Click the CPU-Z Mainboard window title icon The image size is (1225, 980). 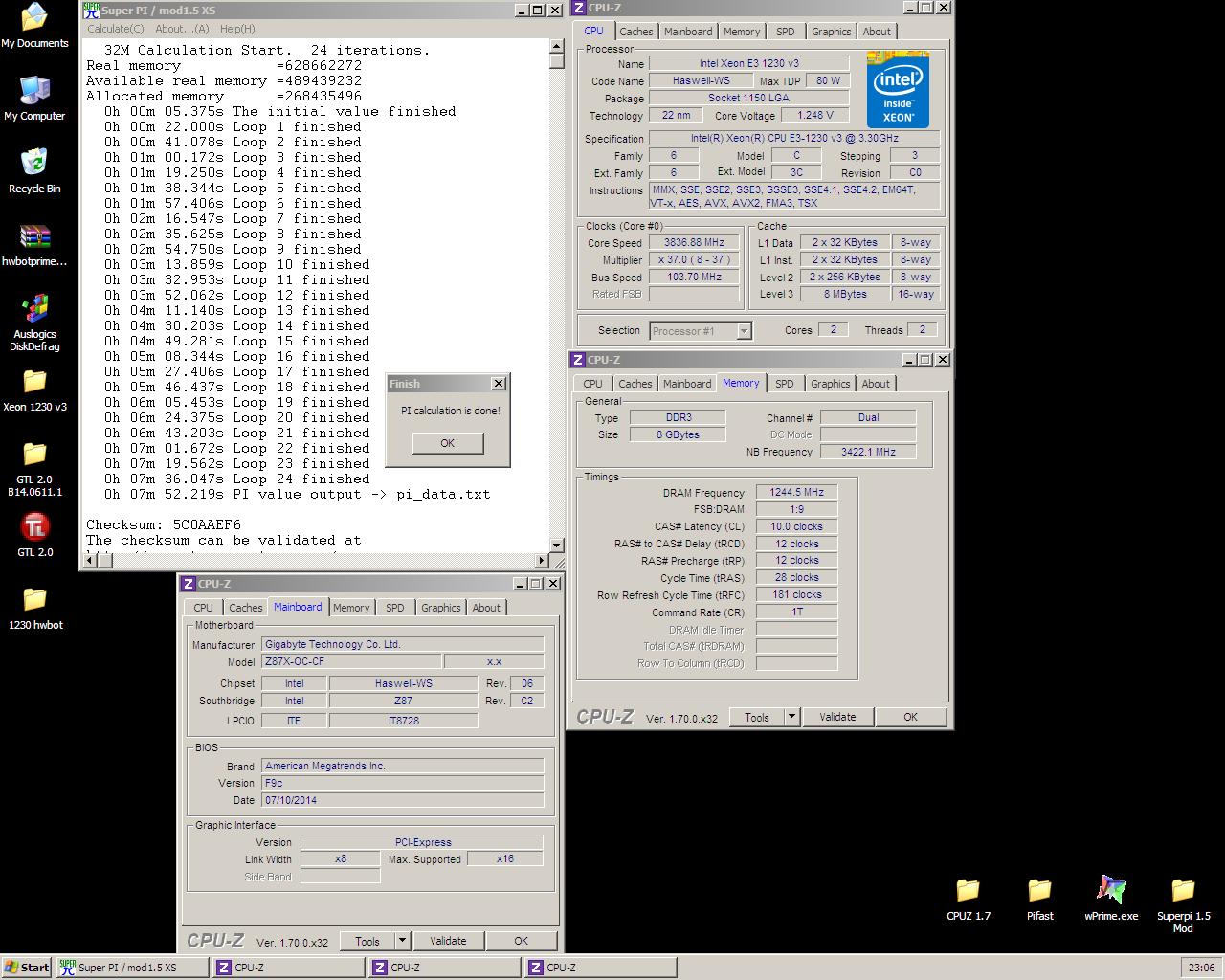tap(189, 584)
